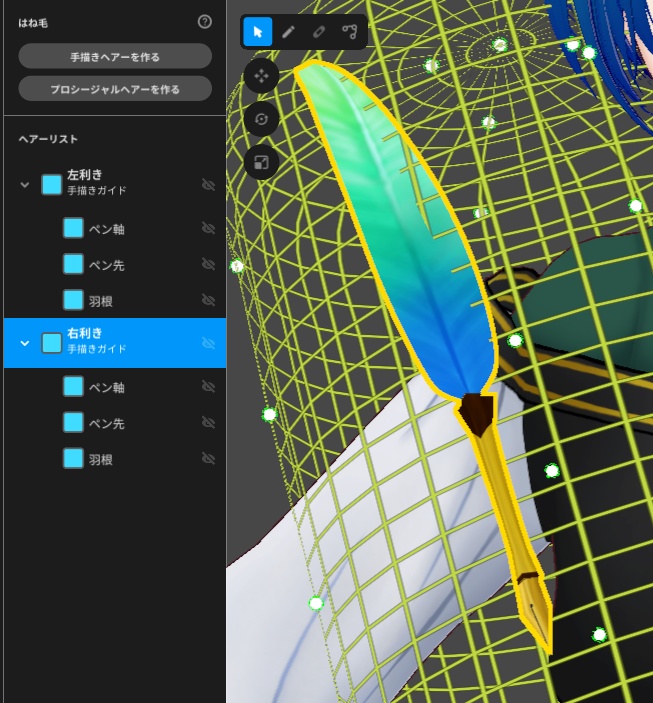This screenshot has width=653, height=703.
Task: Collapse the 左利き hair group
Action: 25,185
